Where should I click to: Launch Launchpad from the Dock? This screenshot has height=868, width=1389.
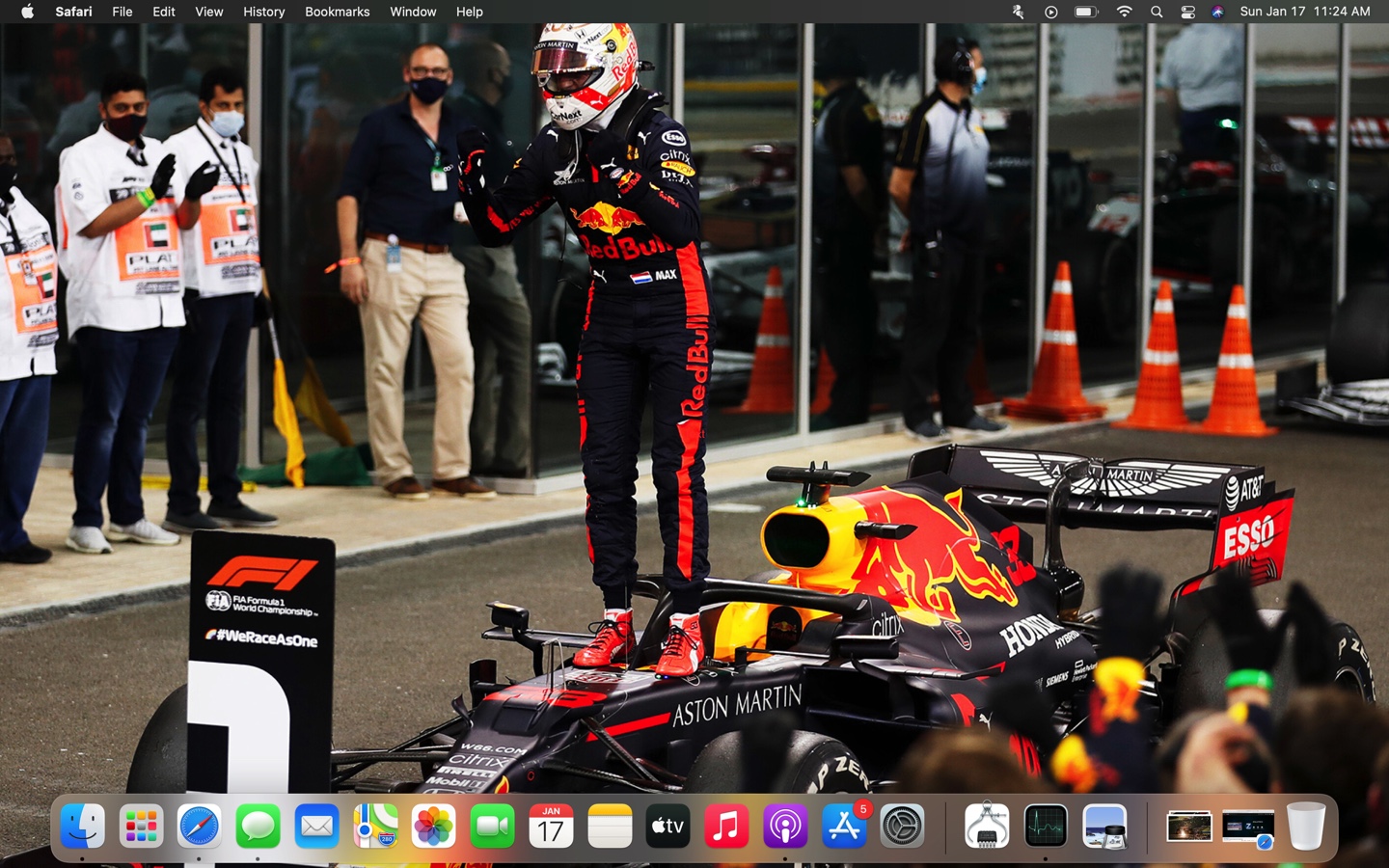click(141, 827)
